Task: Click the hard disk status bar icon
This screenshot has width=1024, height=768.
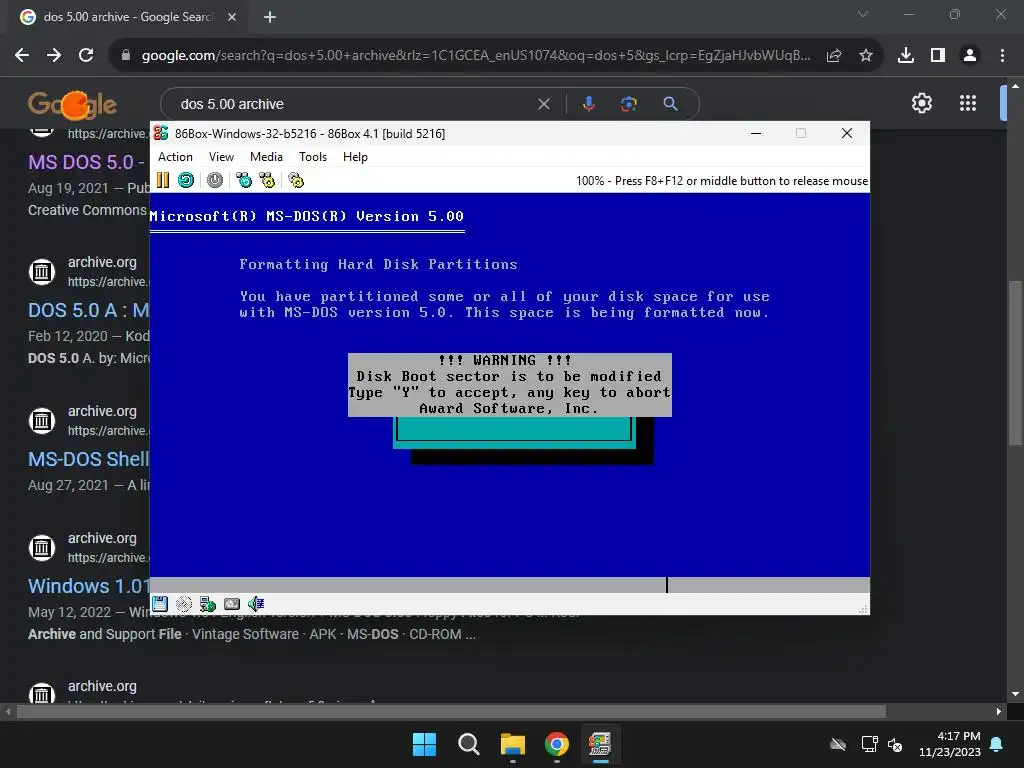Action: 232,604
